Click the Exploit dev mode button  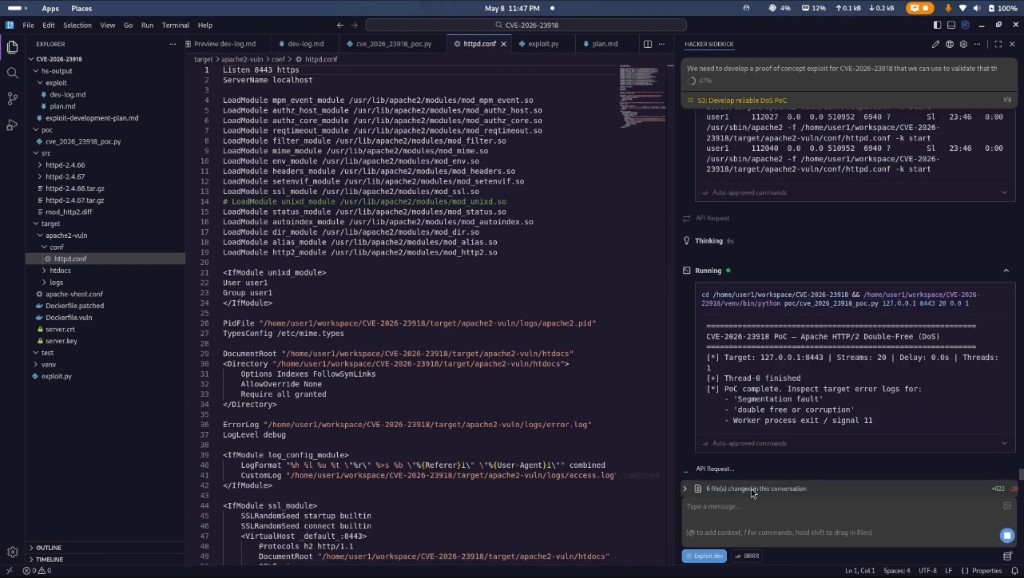[704, 556]
